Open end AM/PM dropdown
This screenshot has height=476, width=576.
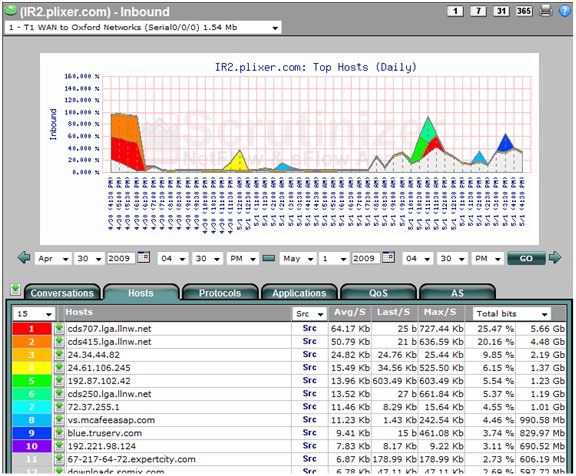tap(487, 259)
